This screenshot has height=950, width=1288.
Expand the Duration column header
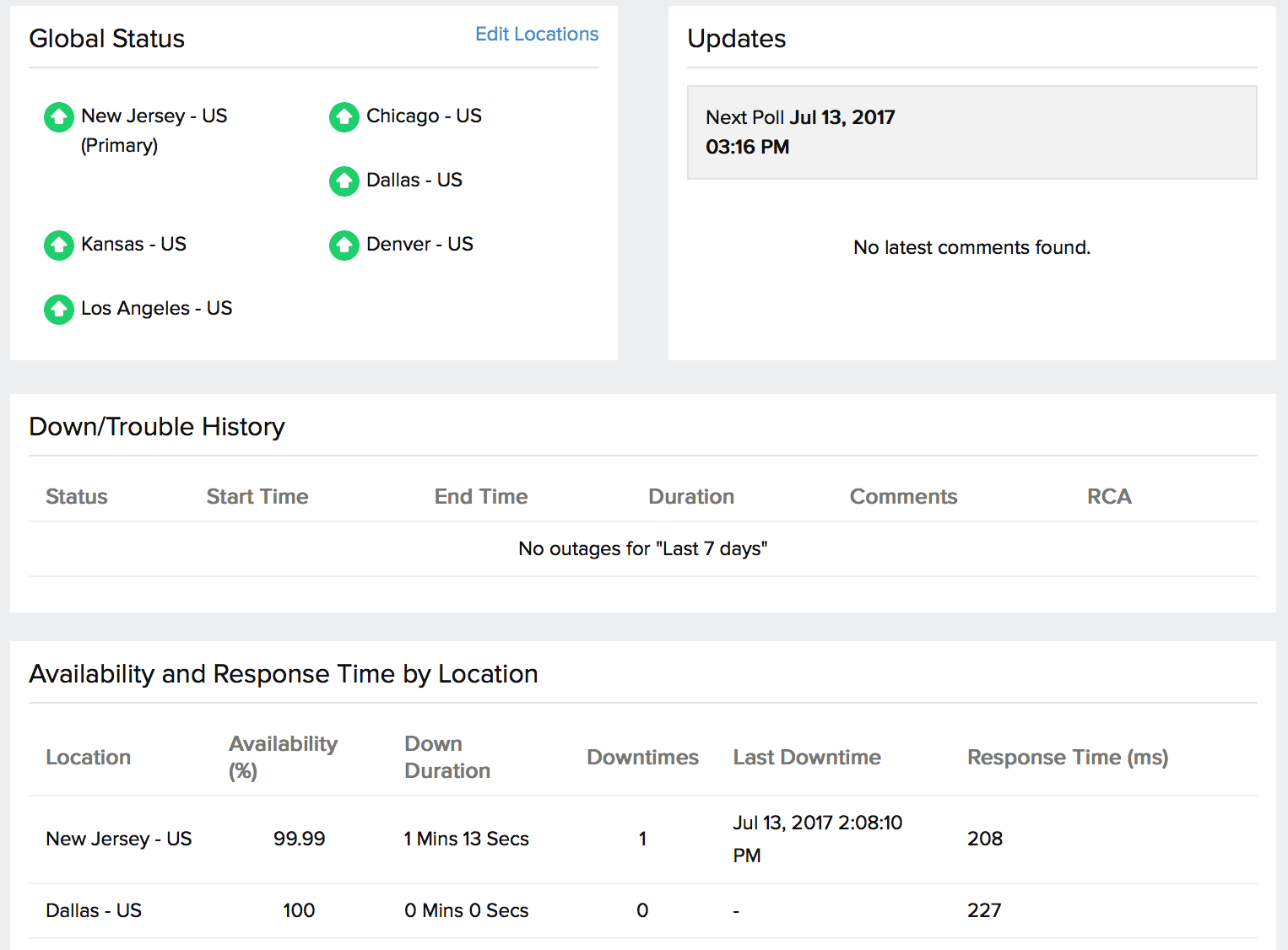690,496
